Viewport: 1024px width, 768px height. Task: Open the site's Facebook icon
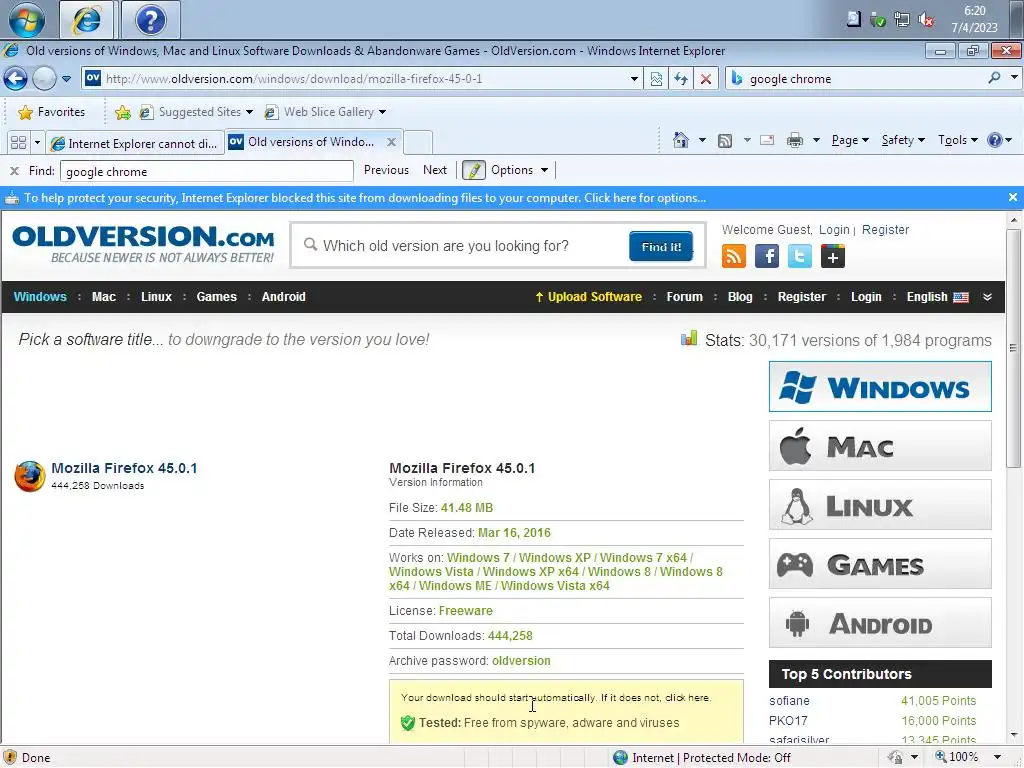767,256
